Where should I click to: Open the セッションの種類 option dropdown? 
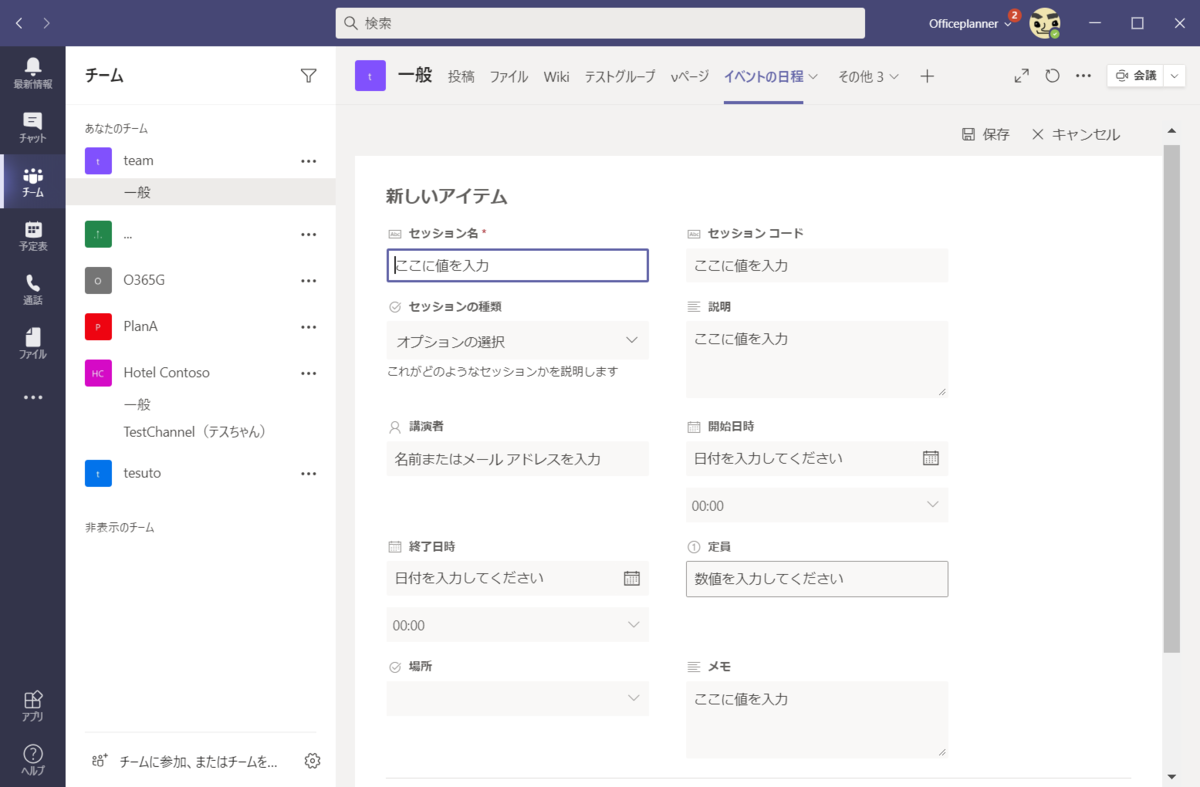(x=517, y=341)
